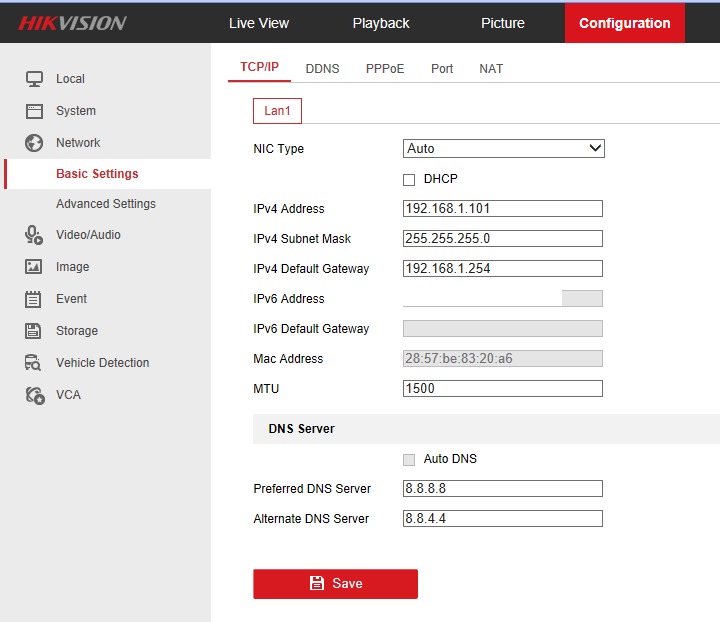Click the Preferred DNS Server field

click(502, 489)
